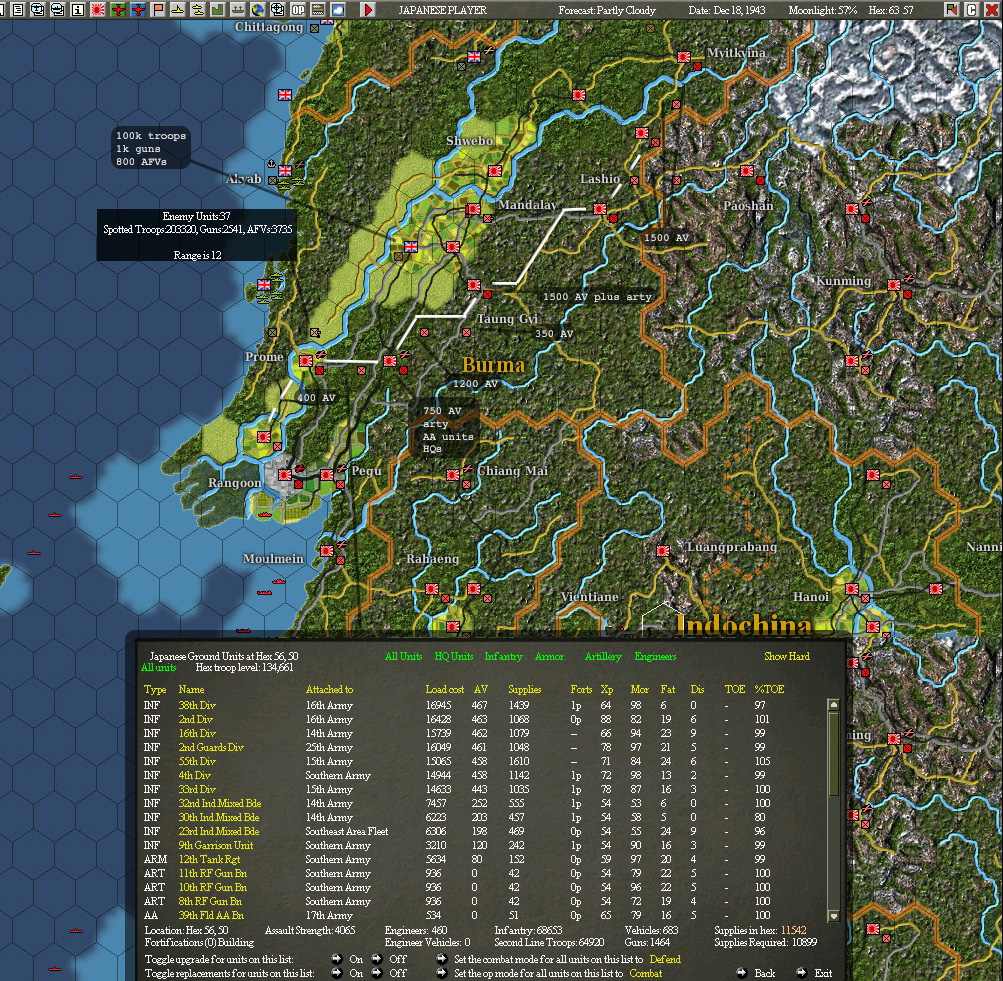Viewport: 1003px width, 981px height.
Task: Filter list to Infantry units
Action: (x=503, y=656)
